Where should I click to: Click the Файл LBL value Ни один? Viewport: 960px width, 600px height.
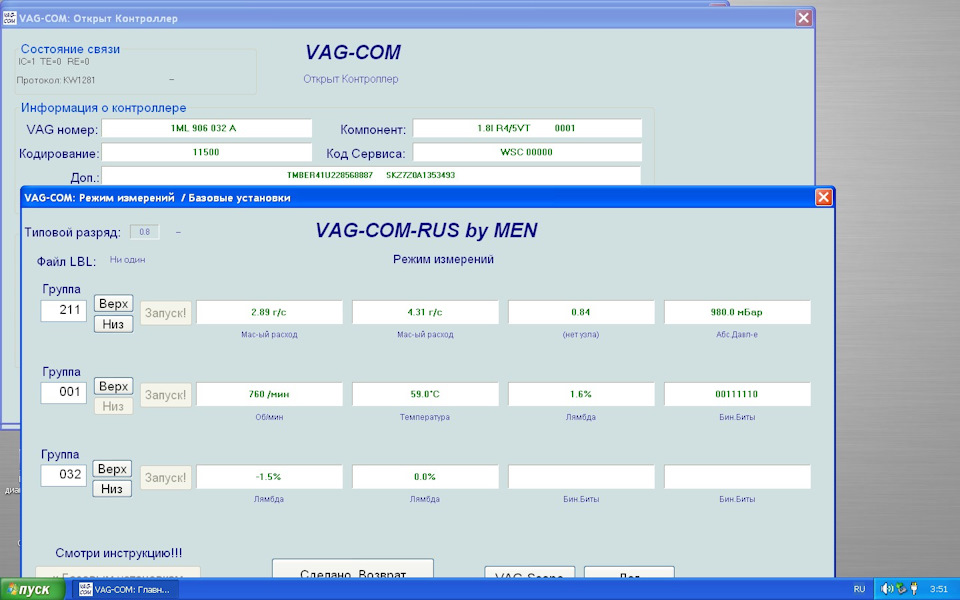(127, 260)
